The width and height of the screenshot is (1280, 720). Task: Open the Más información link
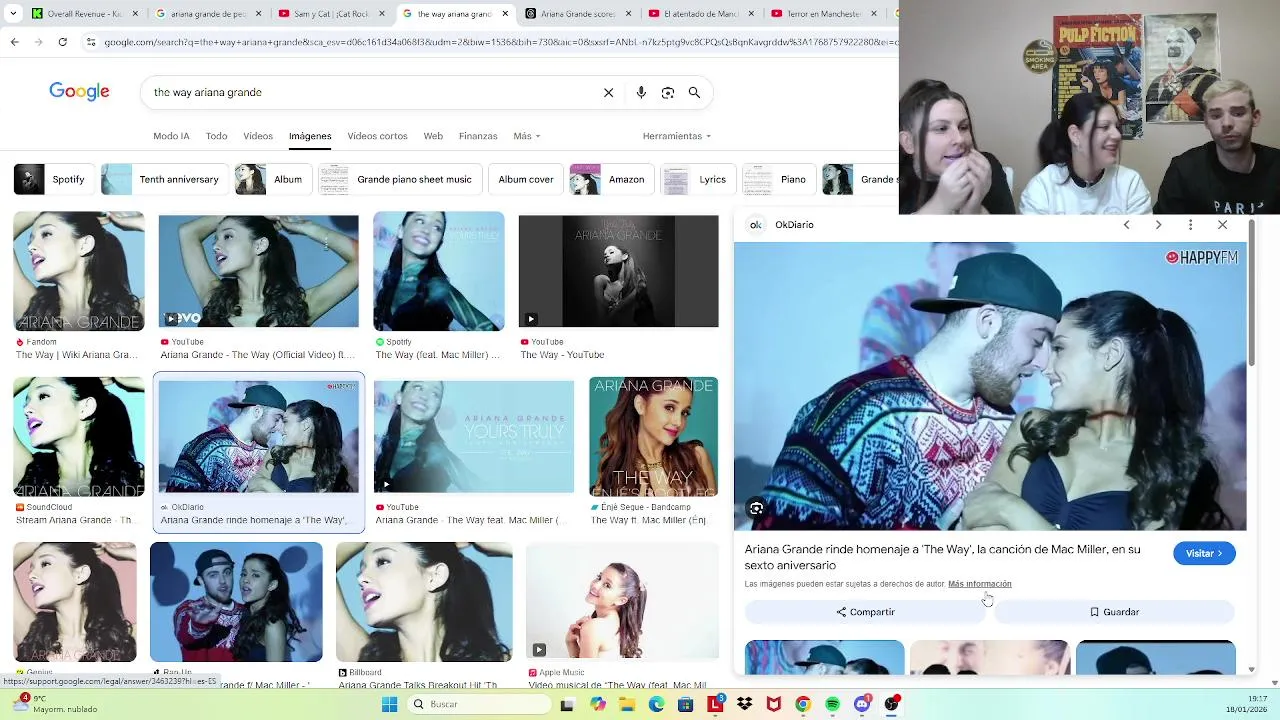tap(980, 584)
